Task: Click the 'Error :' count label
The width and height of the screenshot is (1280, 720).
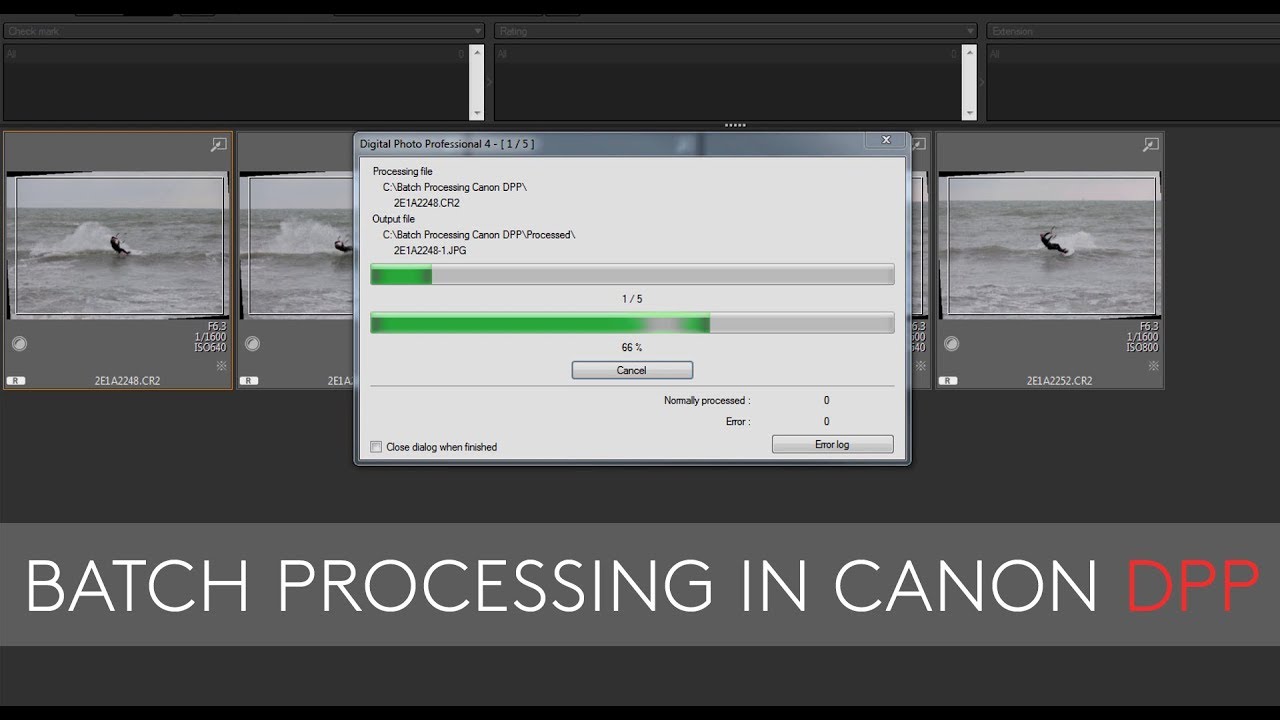Action: click(x=738, y=422)
